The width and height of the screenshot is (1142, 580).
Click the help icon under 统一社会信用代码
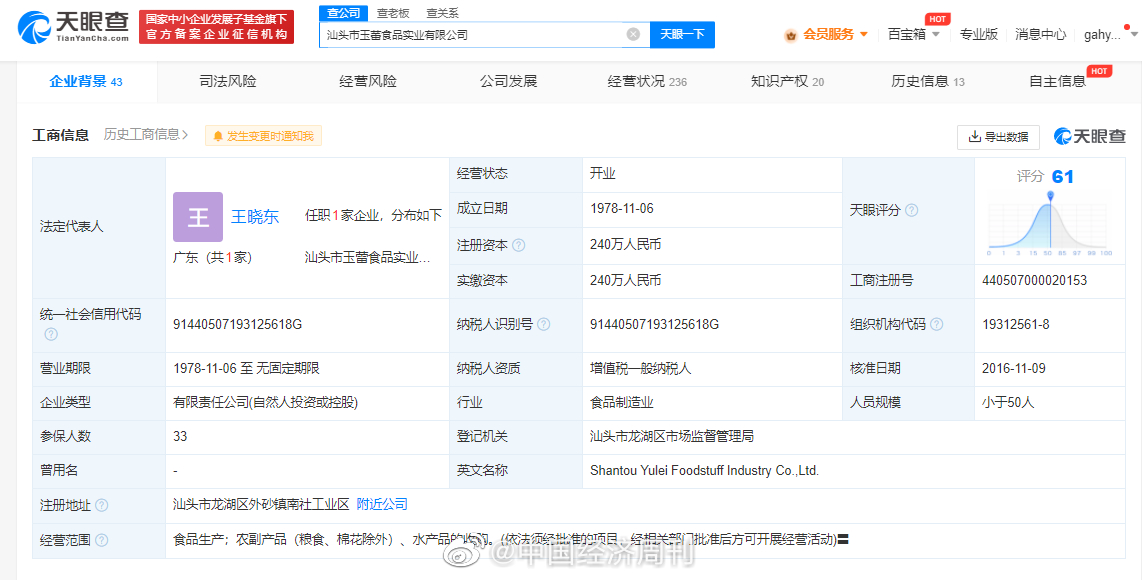click(x=51, y=334)
